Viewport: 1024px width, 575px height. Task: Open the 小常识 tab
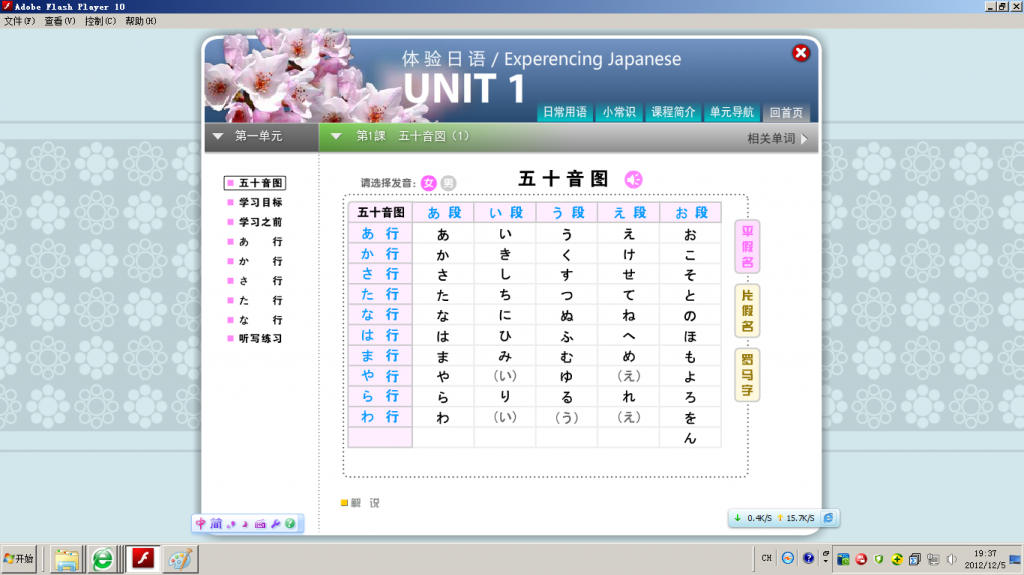[619, 112]
